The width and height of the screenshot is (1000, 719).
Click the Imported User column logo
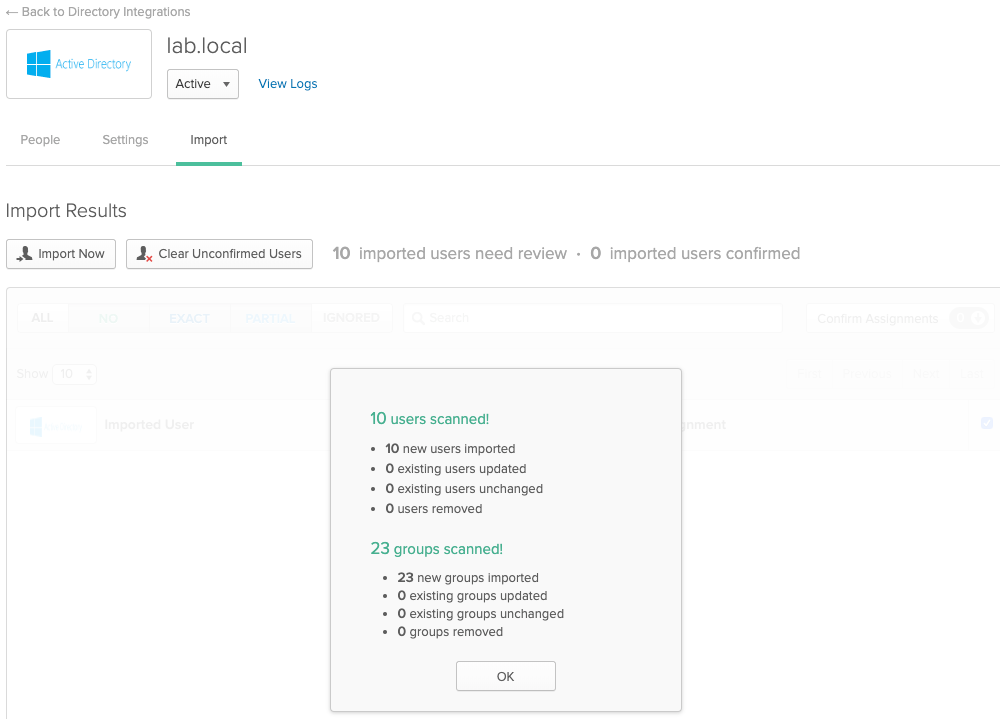point(56,425)
